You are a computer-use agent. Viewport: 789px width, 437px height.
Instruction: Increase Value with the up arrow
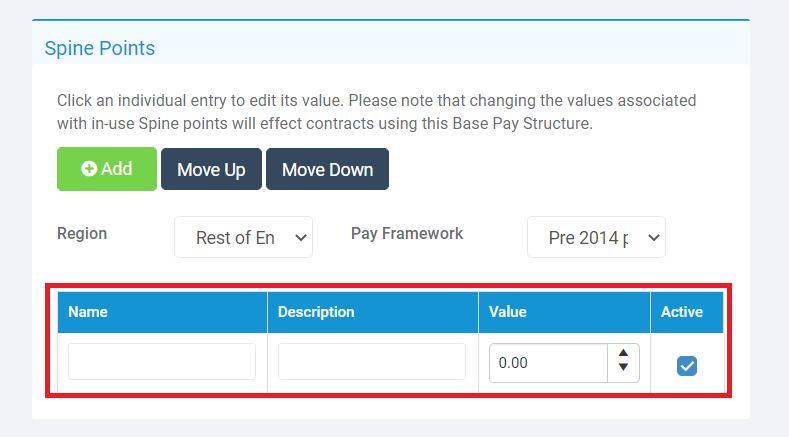click(x=623, y=353)
